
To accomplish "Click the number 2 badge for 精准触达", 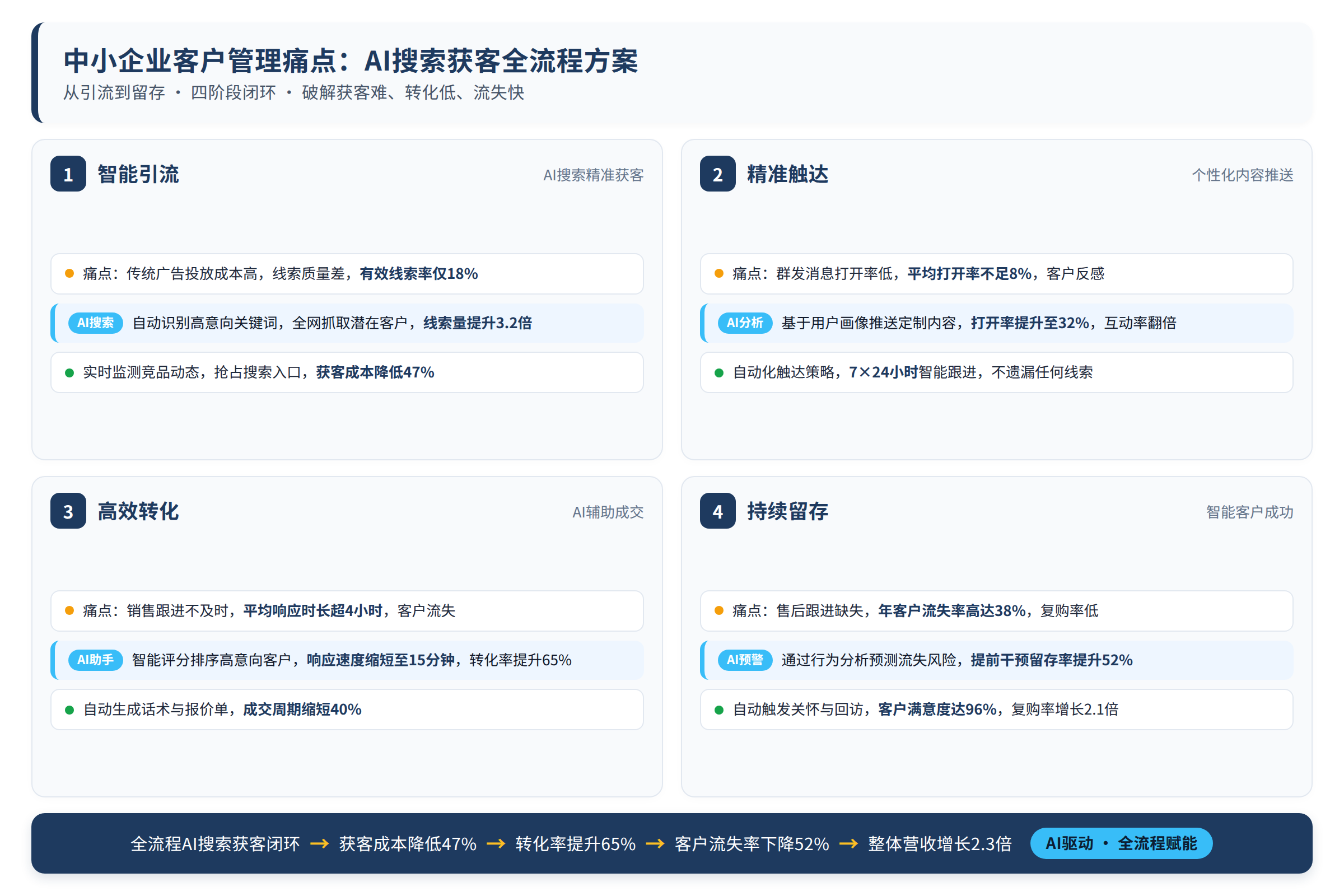I will coord(718,174).
